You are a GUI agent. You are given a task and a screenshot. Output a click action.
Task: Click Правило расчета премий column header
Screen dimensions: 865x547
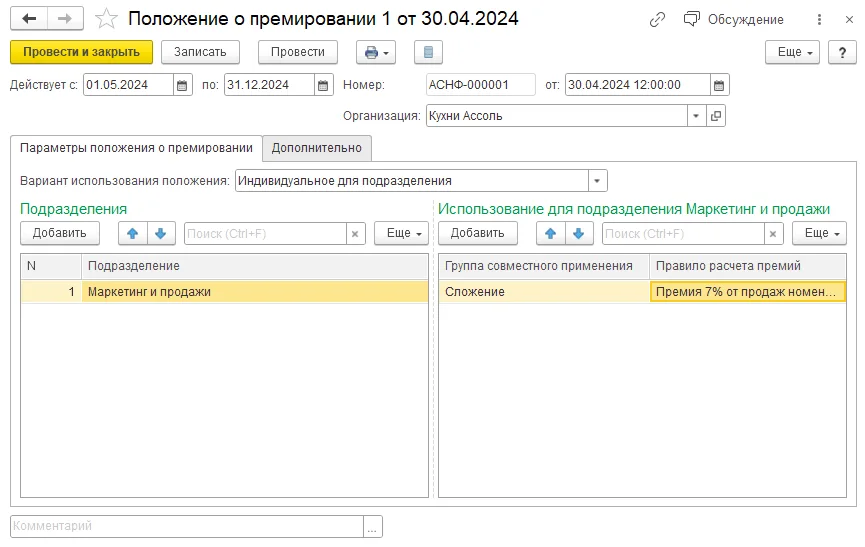(x=748, y=266)
